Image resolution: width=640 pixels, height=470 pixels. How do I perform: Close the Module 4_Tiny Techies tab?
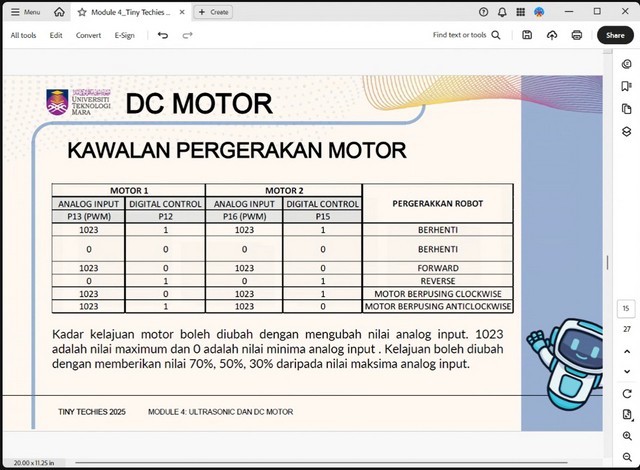point(178,12)
